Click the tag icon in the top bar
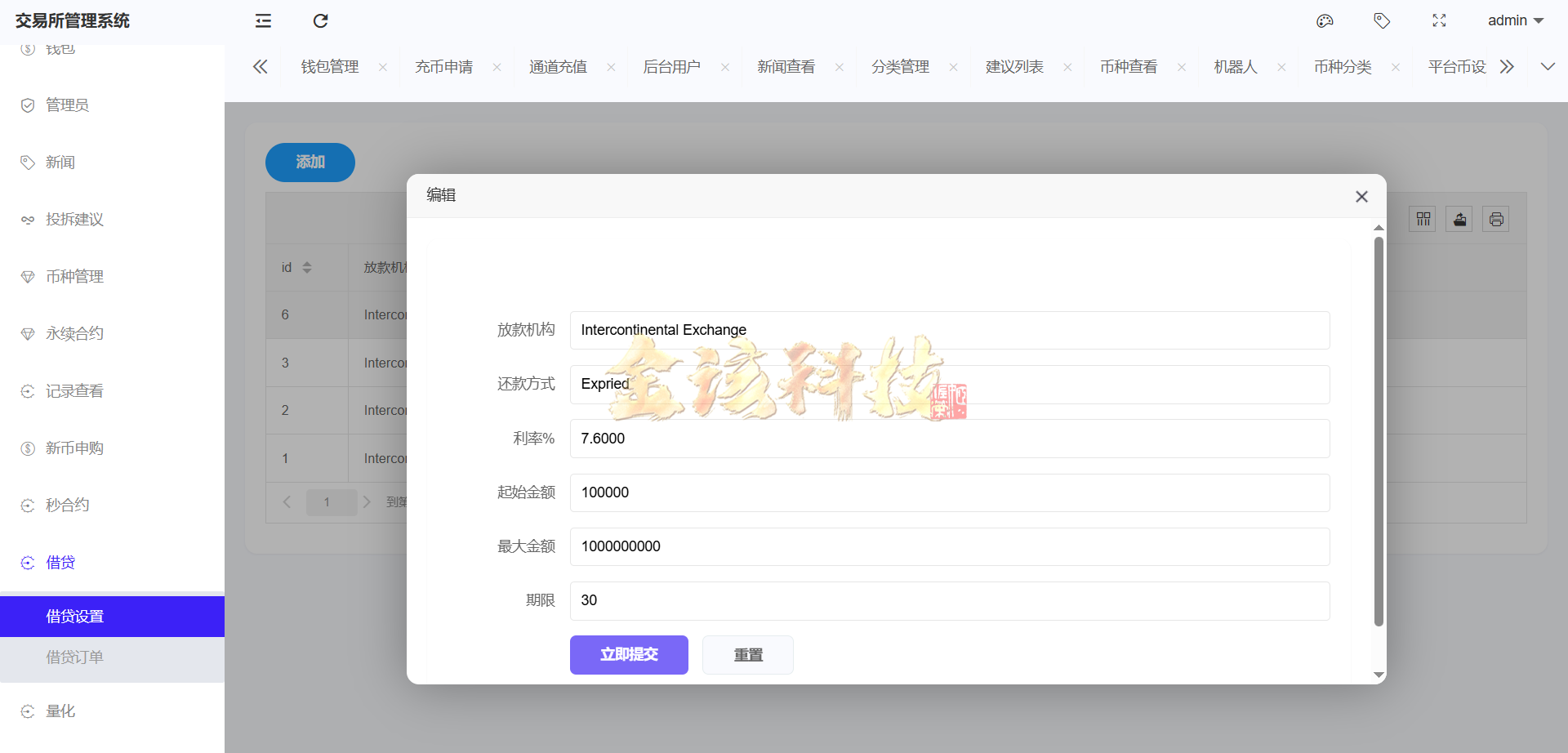 pos(1382,20)
